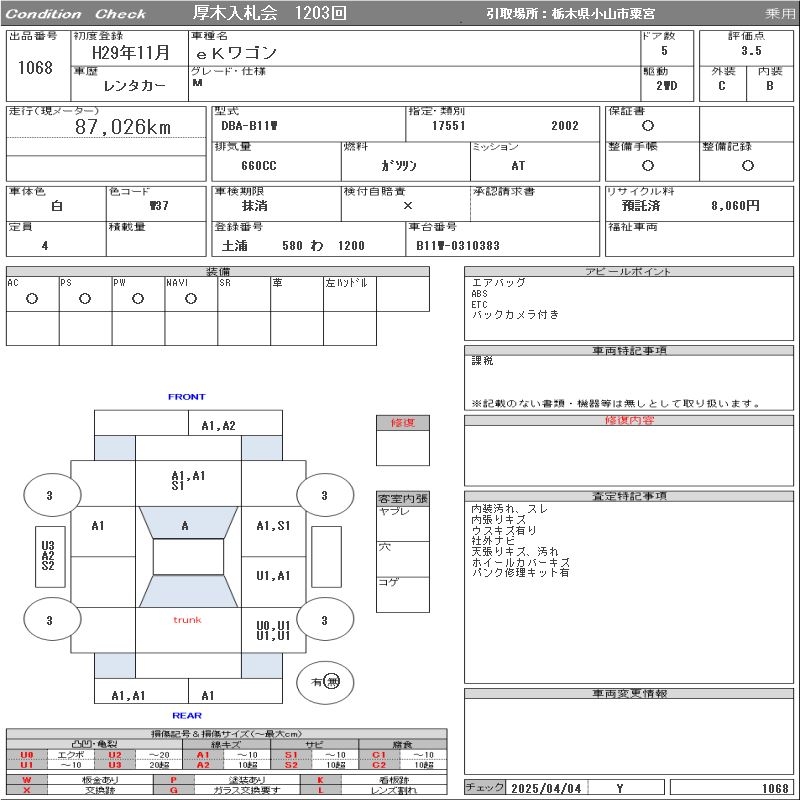The height and width of the screenshot is (800, 800).
Task: Click registration place 土浦
Action: [235, 245]
